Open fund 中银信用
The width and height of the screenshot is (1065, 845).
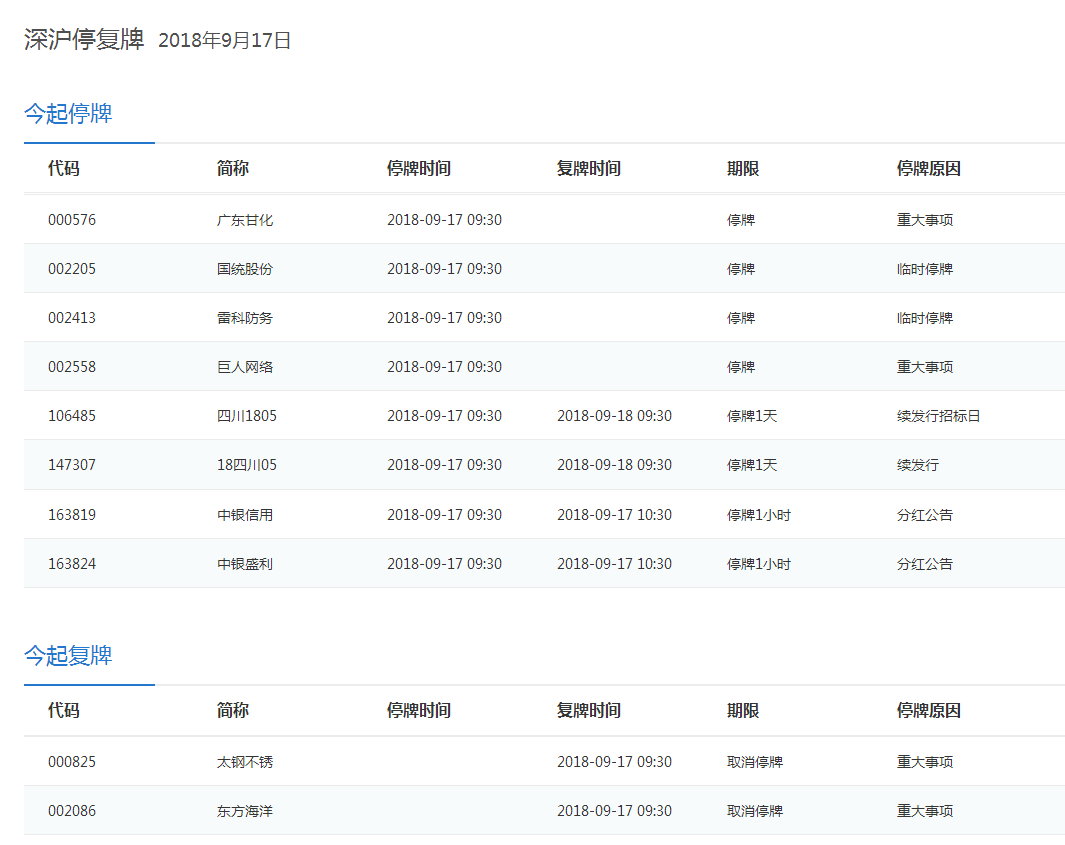click(245, 515)
